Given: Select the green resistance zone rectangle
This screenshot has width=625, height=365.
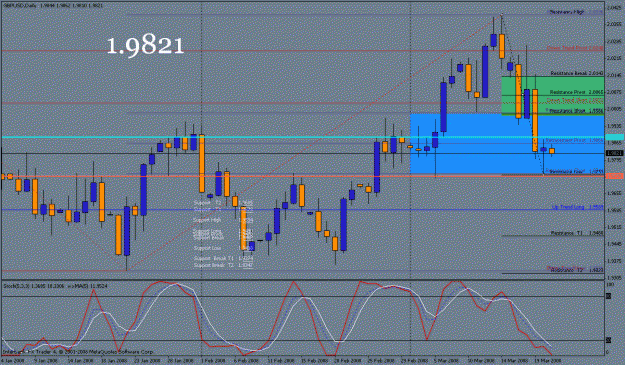Looking at the screenshot, I should (552, 96).
